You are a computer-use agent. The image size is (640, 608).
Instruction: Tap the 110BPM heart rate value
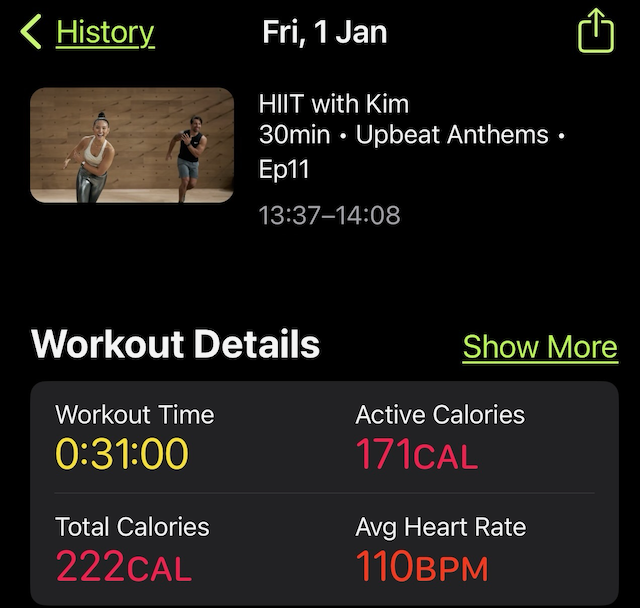click(x=422, y=565)
